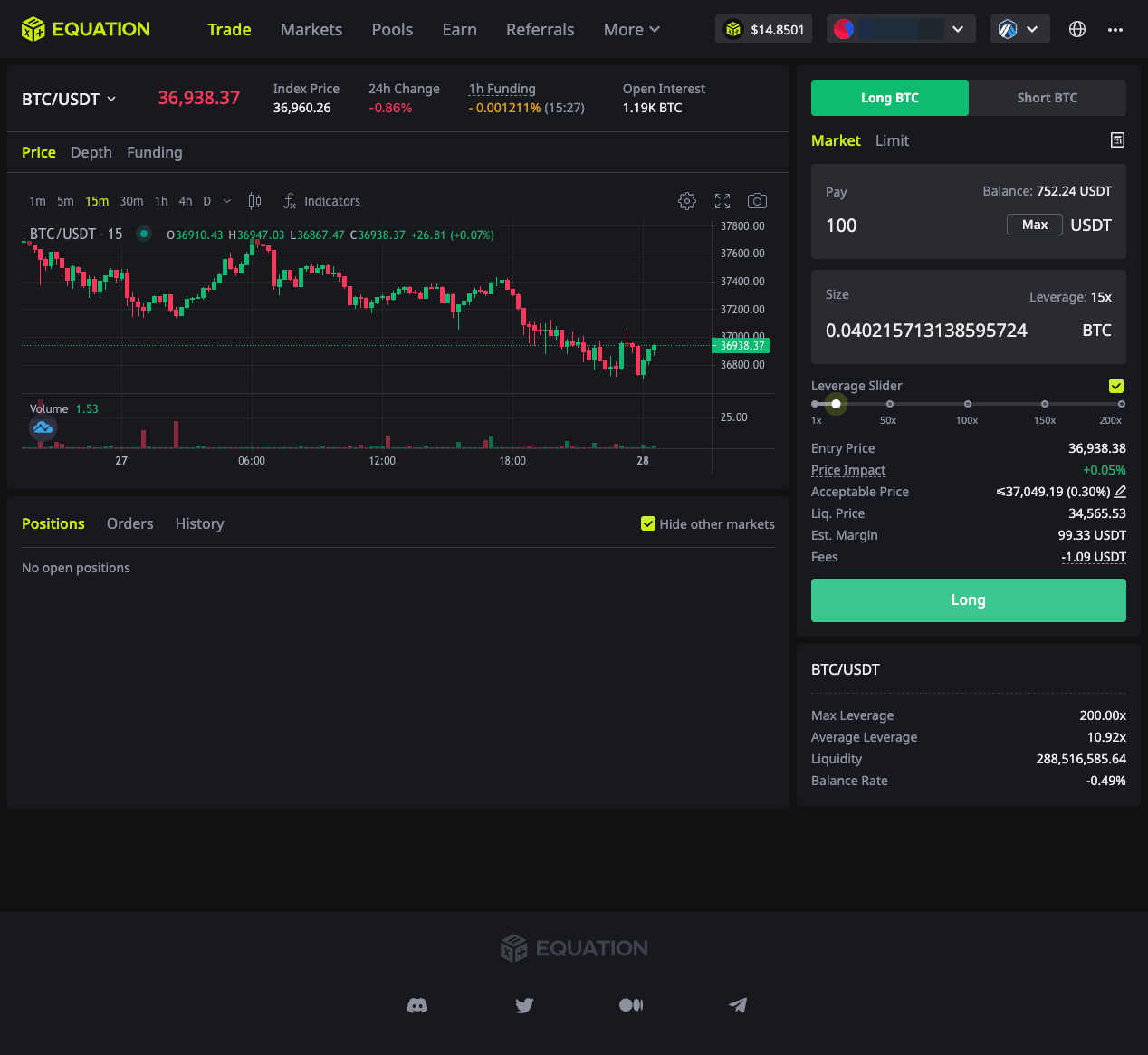
Task: Click the Max pay button
Action: 1035,225
